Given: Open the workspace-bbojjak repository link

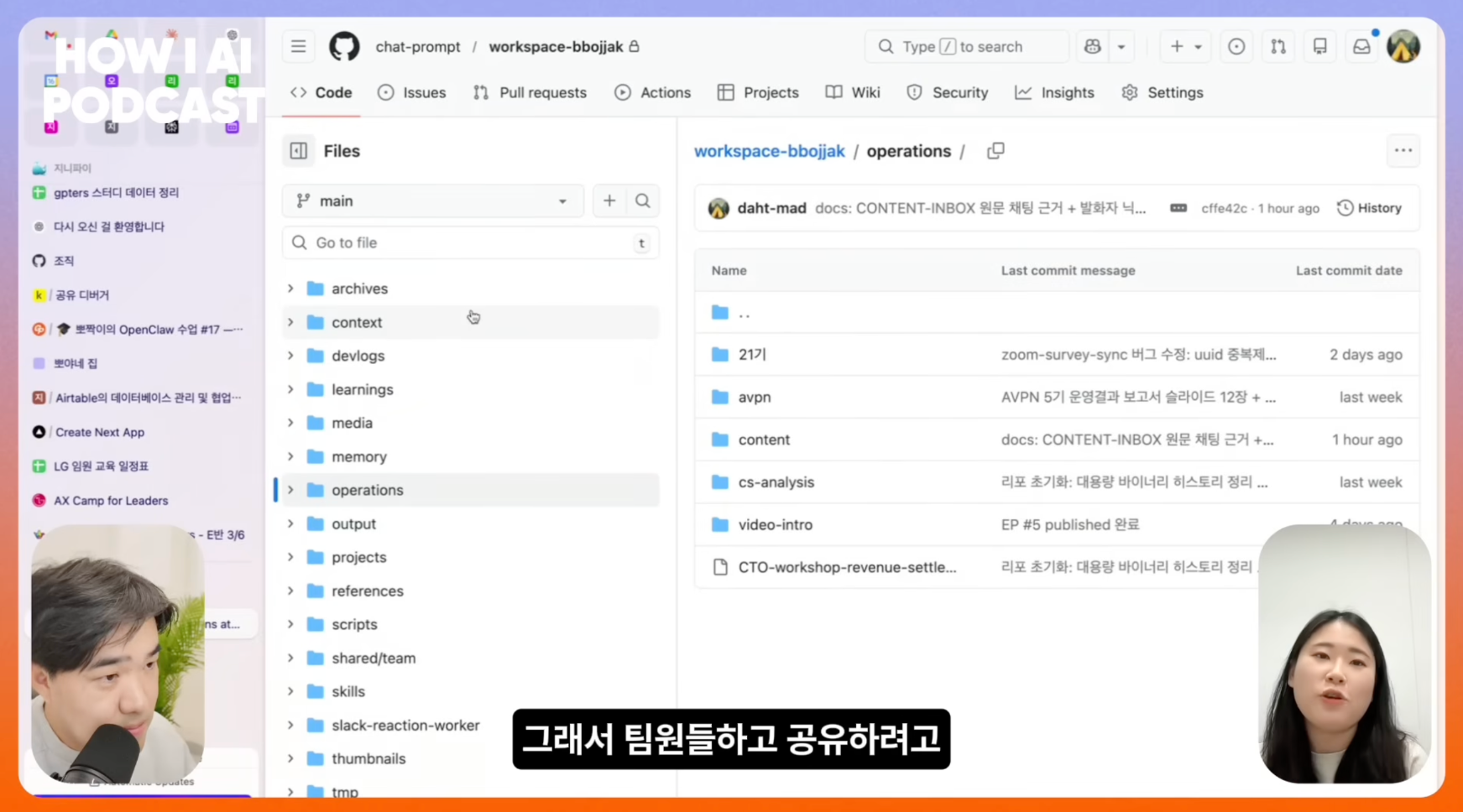Looking at the screenshot, I should 769,151.
